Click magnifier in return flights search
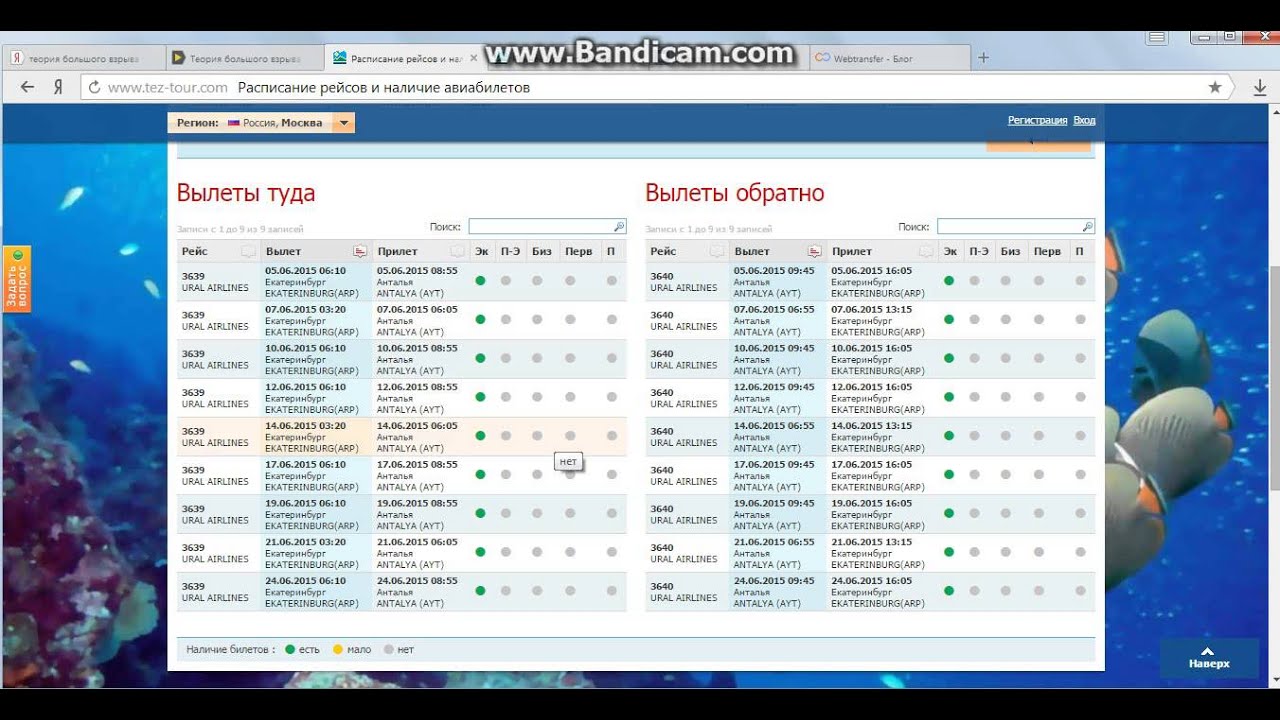 [1088, 227]
